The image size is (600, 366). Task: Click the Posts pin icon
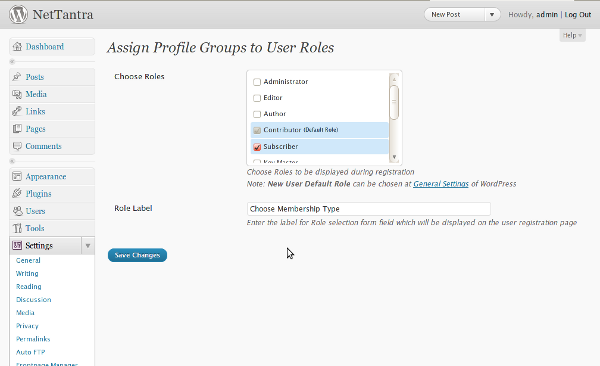coord(17,77)
